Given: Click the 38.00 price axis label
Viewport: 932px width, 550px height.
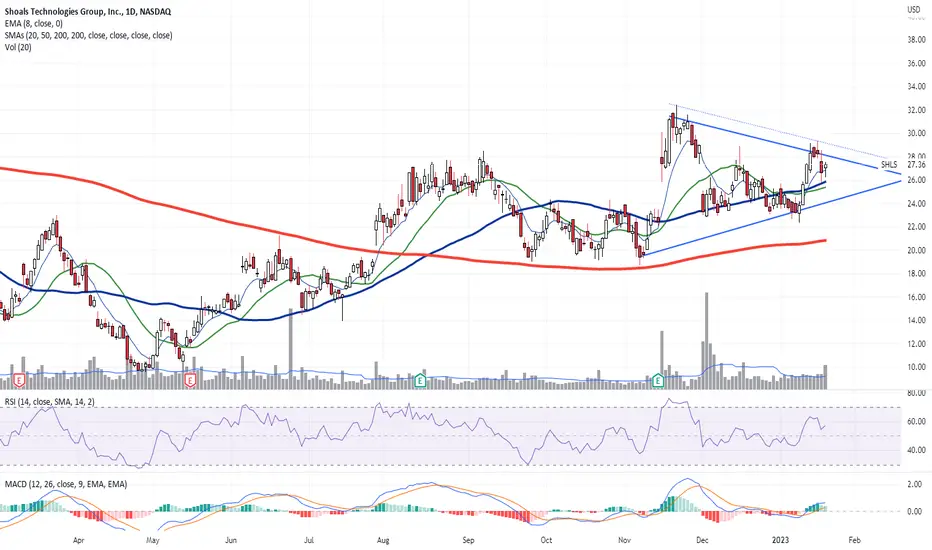Looking at the screenshot, I should 916,39.
